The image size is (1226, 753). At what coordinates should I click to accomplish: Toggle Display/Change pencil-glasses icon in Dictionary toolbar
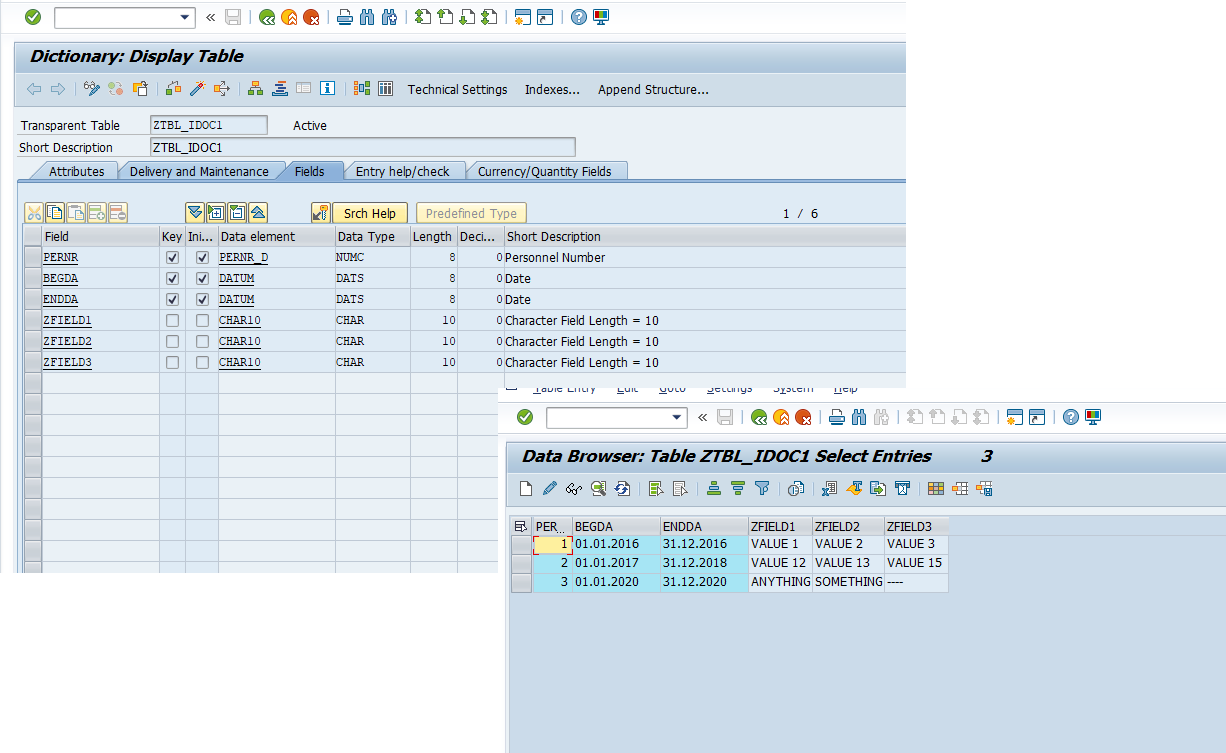(x=92, y=89)
